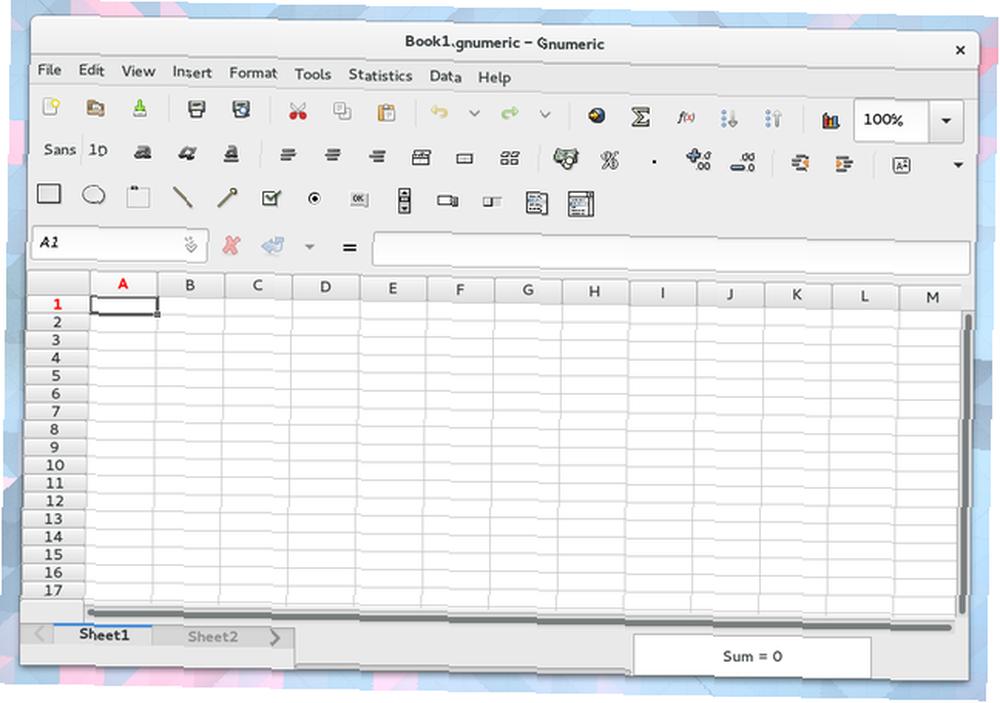Select the checkbox object tool
This screenshot has height=703, width=1000.
[x=272, y=198]
